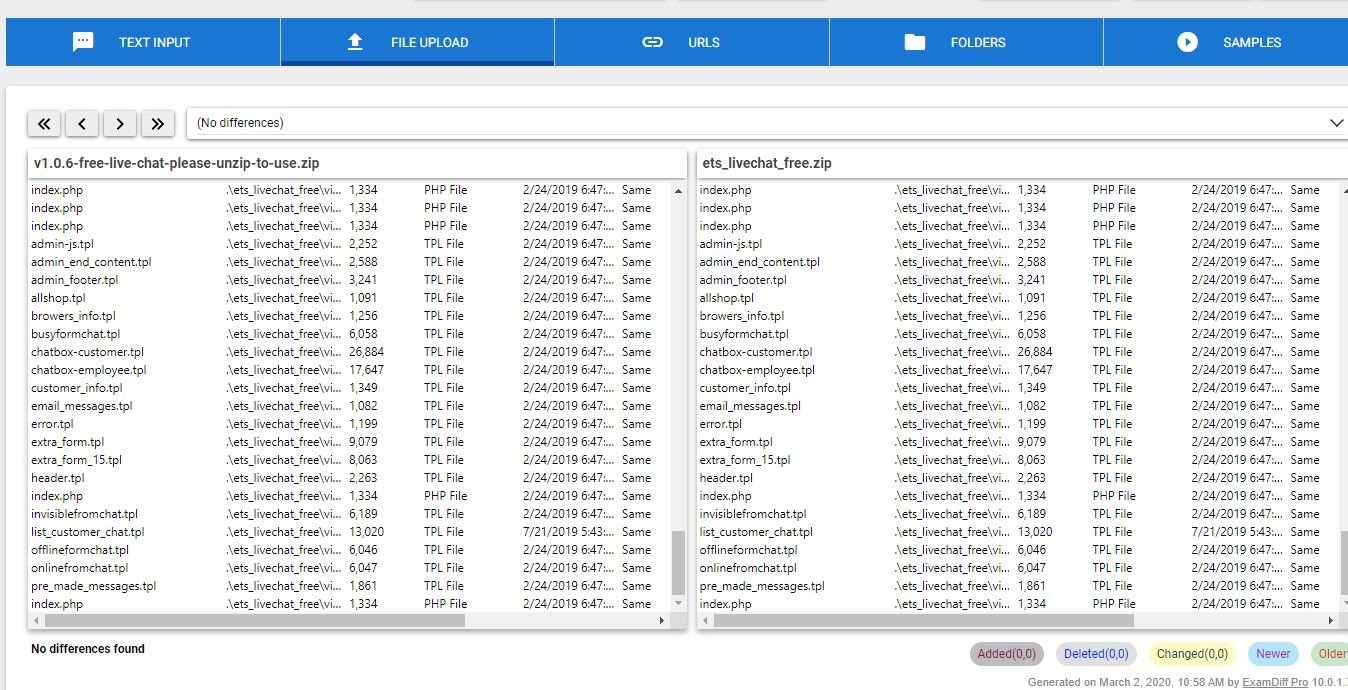This screenshot has height=690, width=1348.
Task: Click the Text Input speech bubble icon
Action: [x=83, y=42]
